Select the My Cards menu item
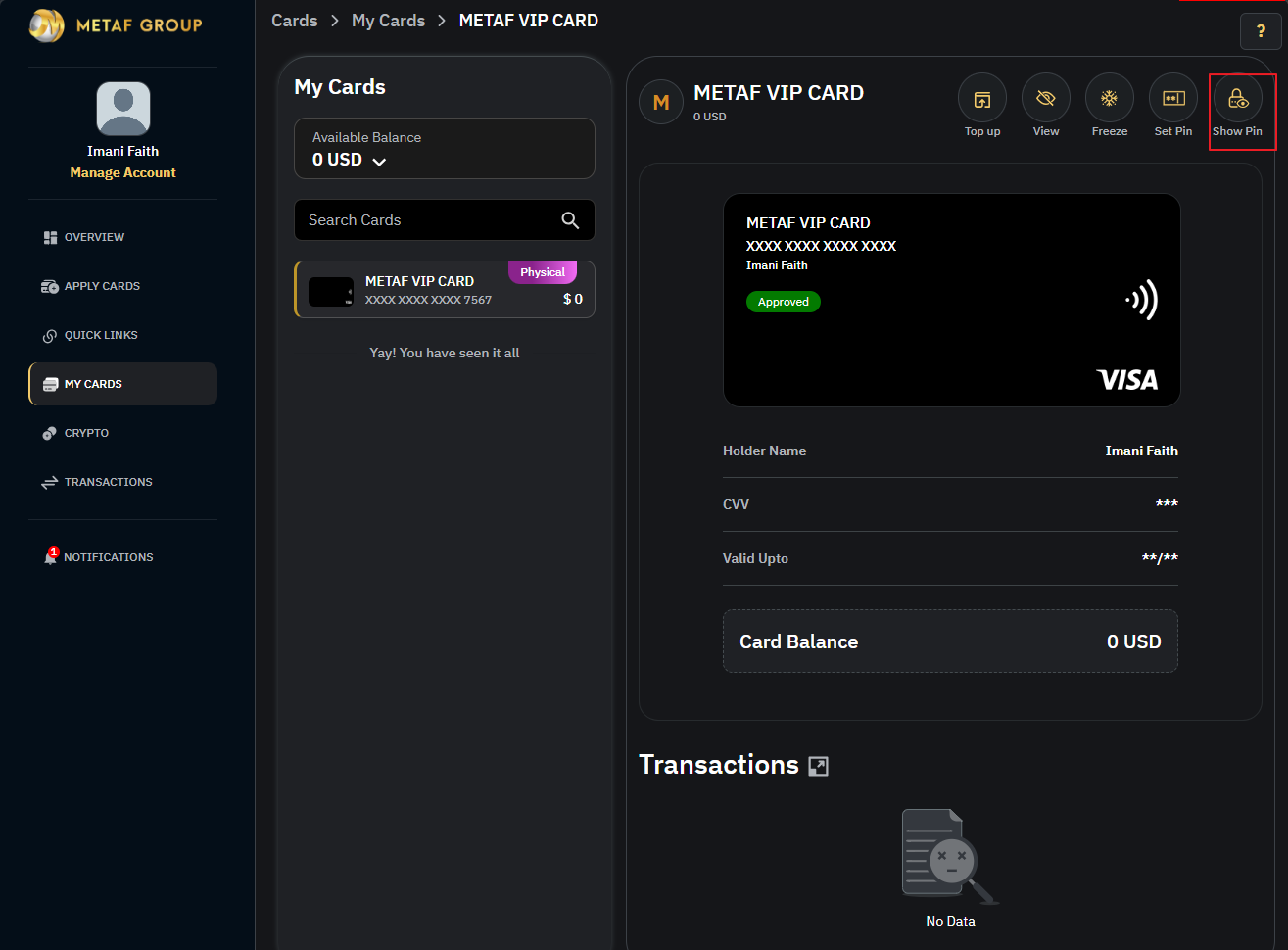1288x950 pixels. tap(123, 384)
